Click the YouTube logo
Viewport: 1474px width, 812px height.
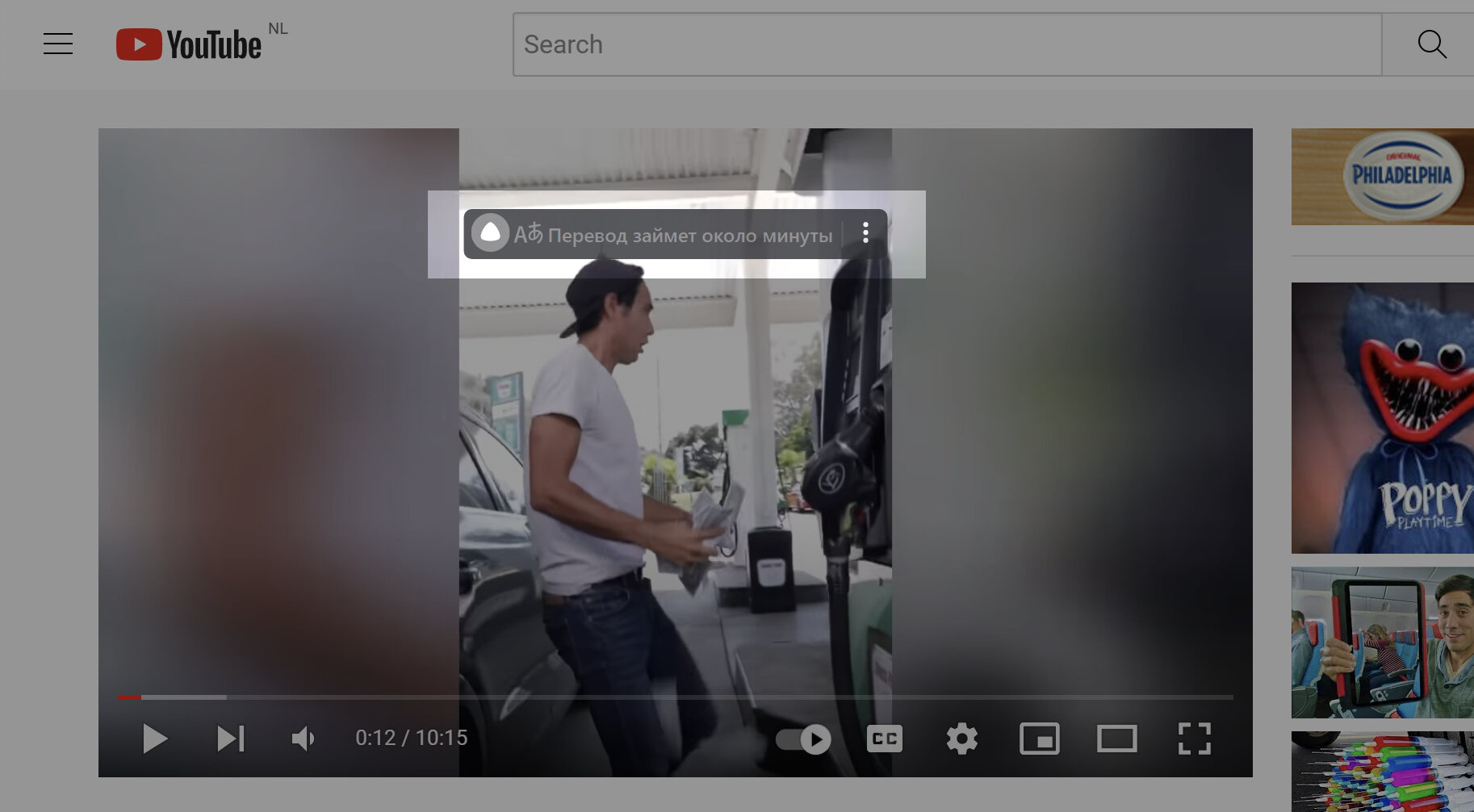(x=189, y=44)
